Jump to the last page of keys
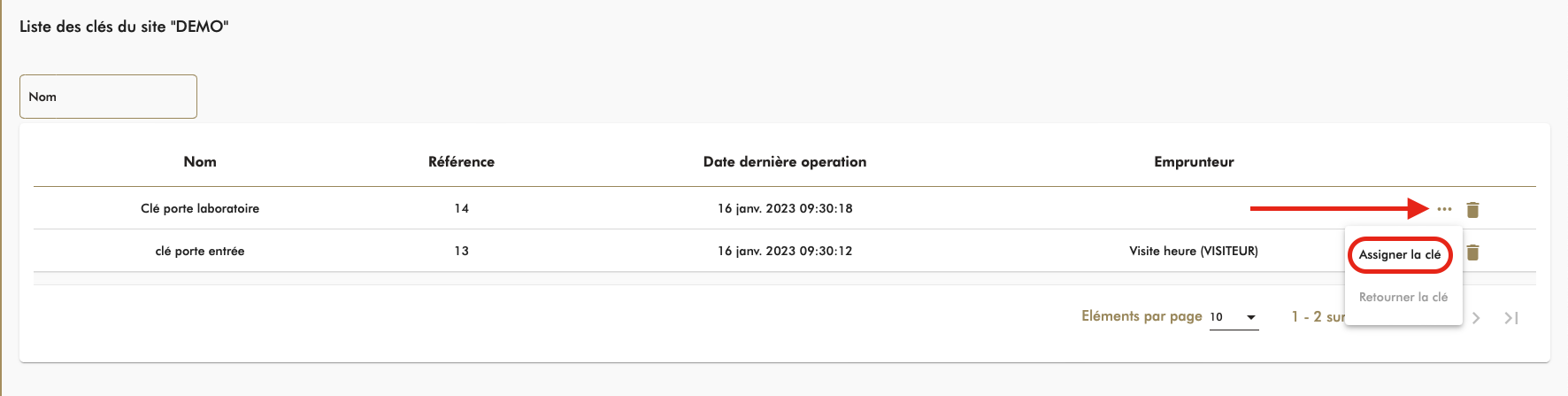Viewport: 1568px width, 396px height. click(x=1511, y=318)
